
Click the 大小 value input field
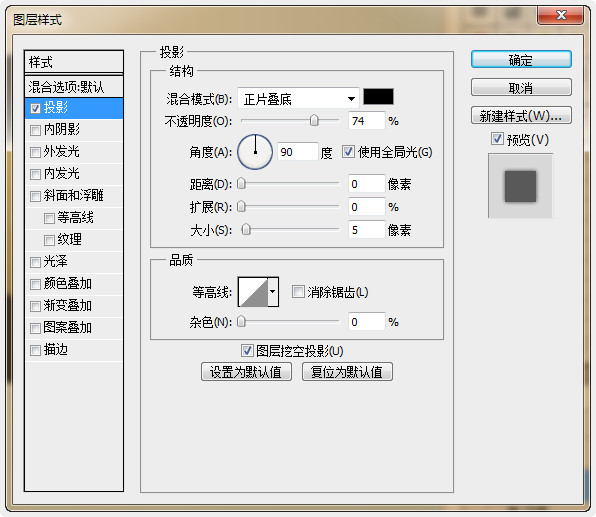click(366, 230)
